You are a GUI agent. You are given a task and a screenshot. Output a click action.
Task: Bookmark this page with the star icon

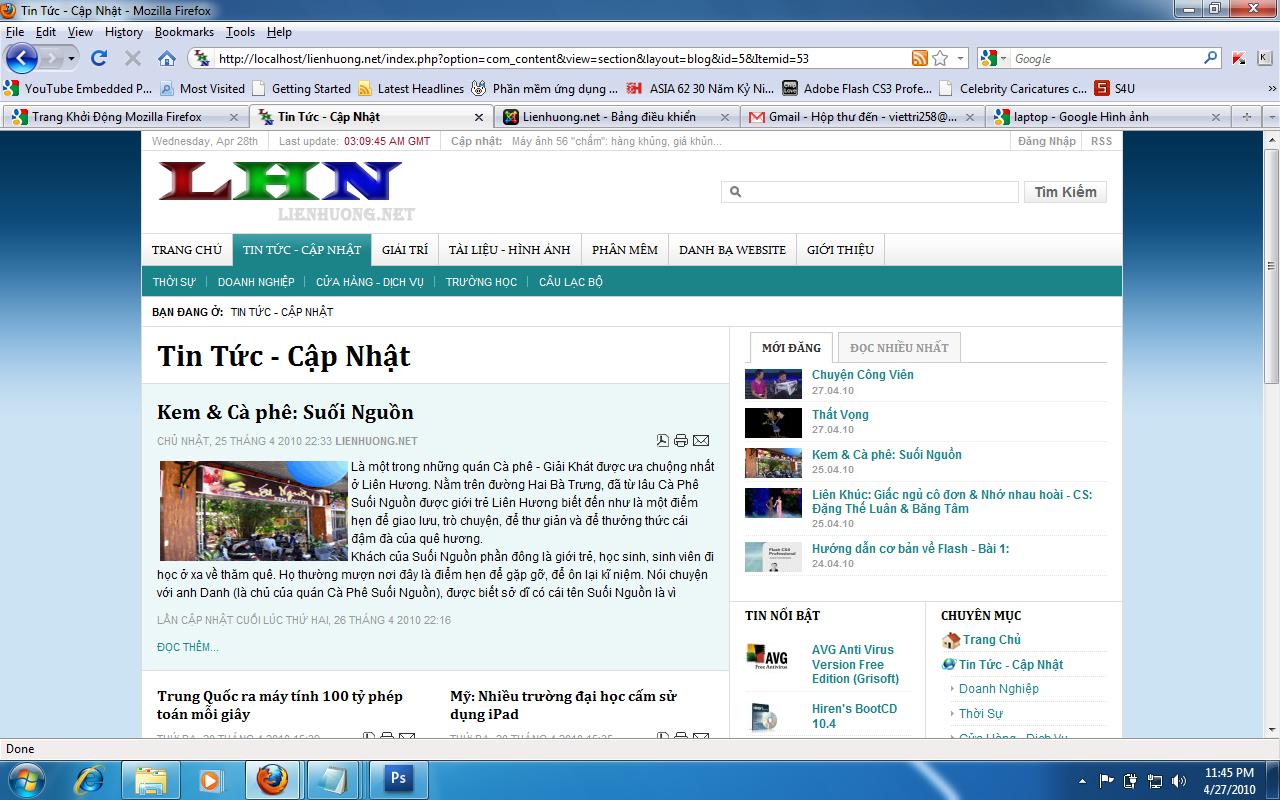(x=940, y=59)
